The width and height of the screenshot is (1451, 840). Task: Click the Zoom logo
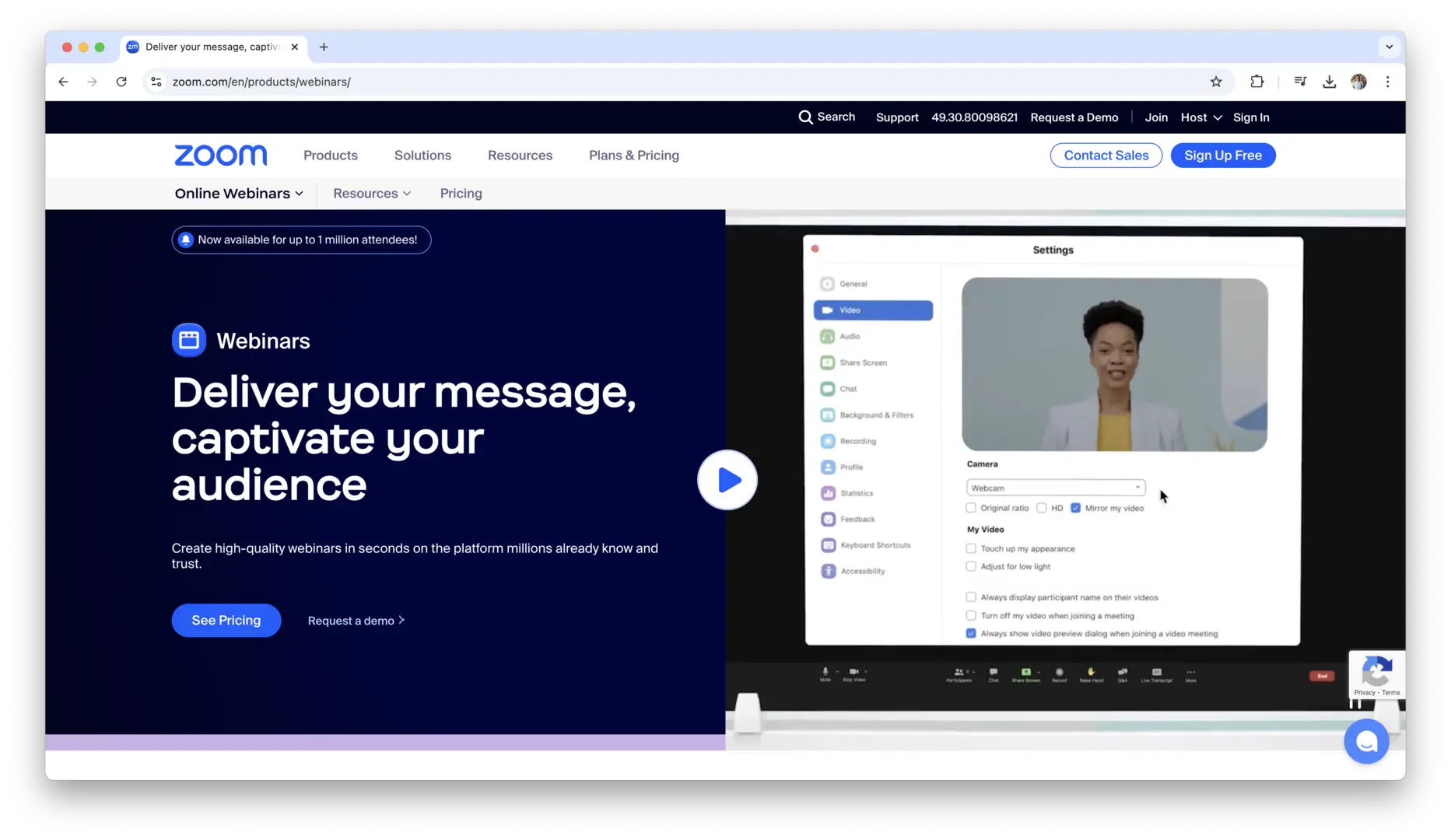(221, 156)
